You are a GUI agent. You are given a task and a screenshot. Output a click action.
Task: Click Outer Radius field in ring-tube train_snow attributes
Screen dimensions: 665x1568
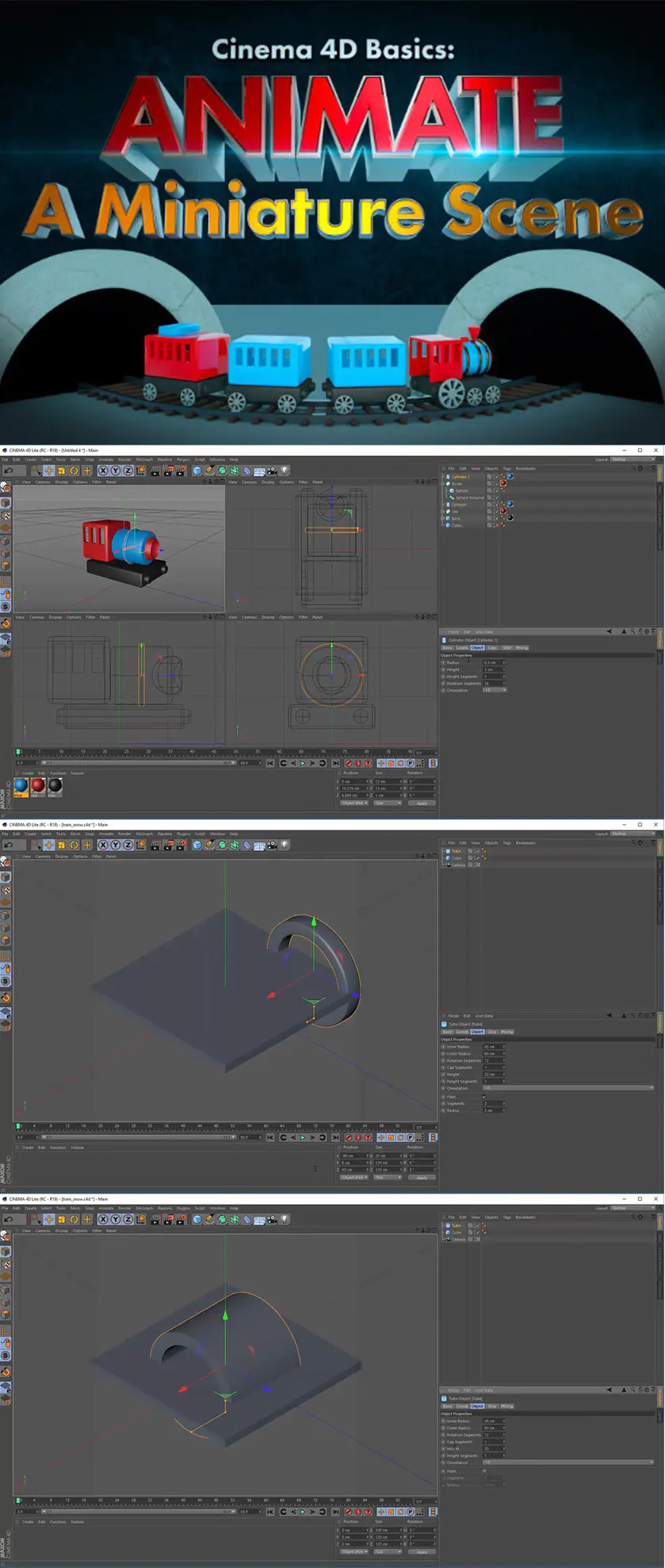pos(494,1053)
